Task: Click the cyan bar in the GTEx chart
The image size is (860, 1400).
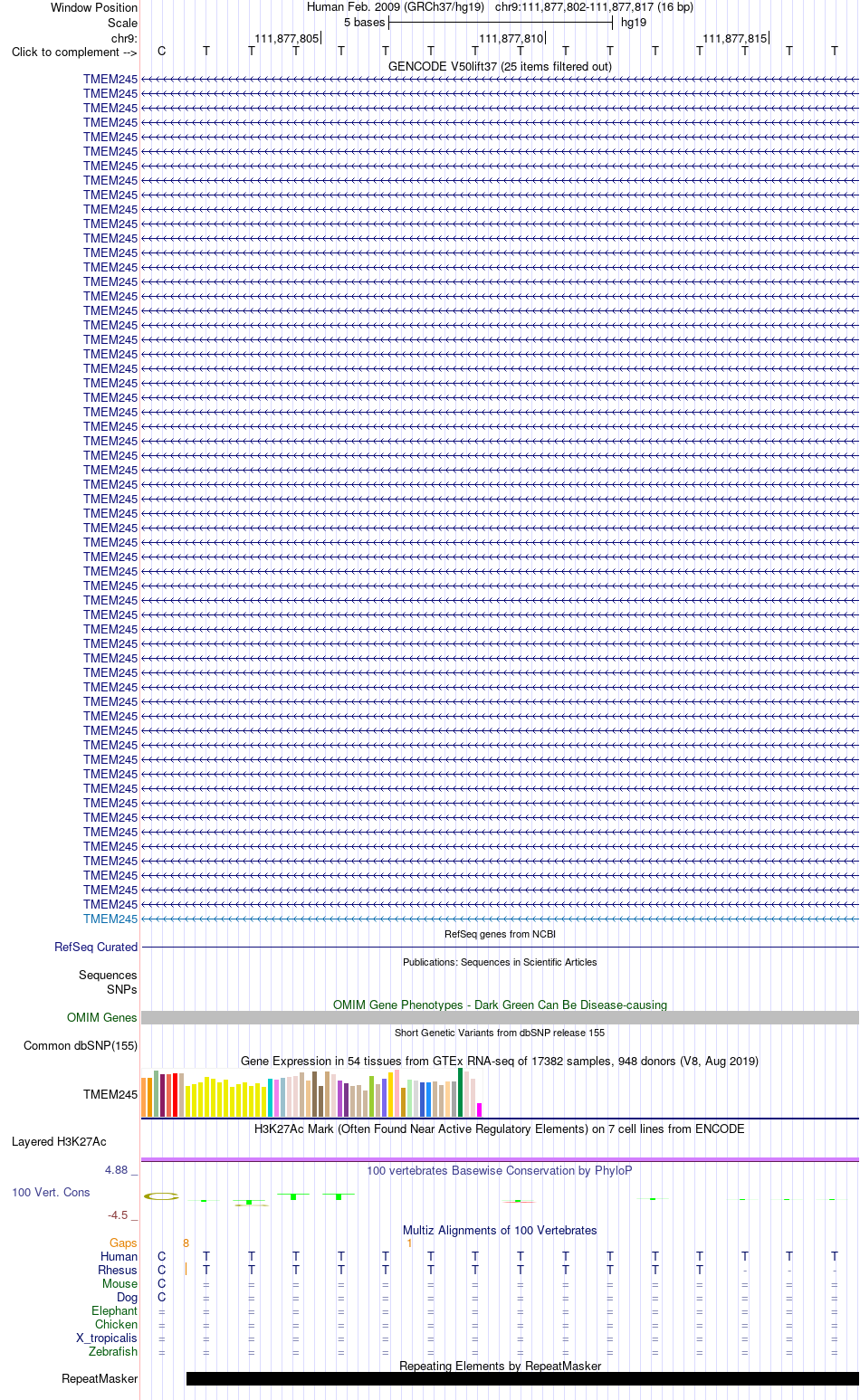Action: (271, 1098)
